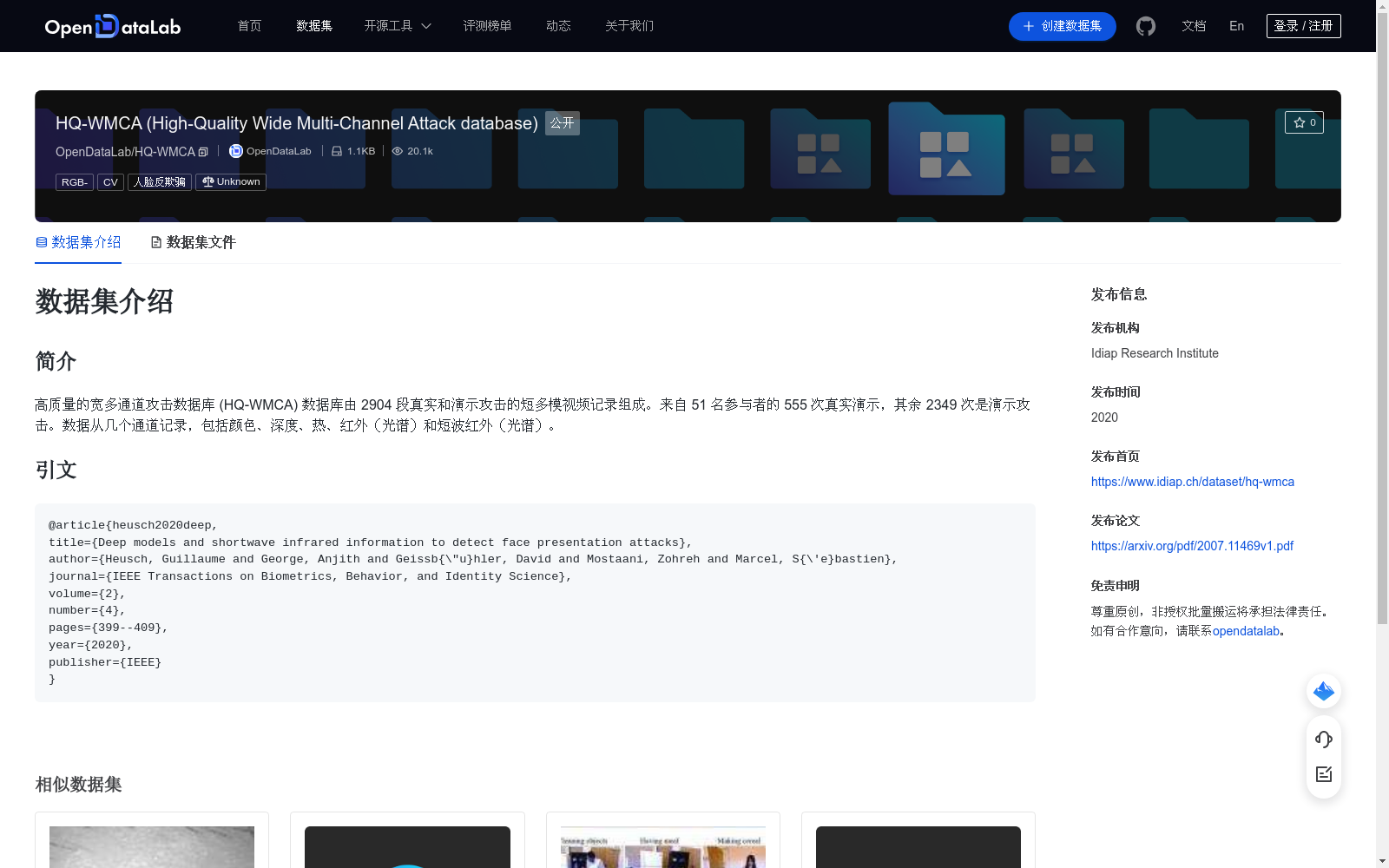Click the 1.1KB size value
The image size is (1389, 868).
pos(361,151)
